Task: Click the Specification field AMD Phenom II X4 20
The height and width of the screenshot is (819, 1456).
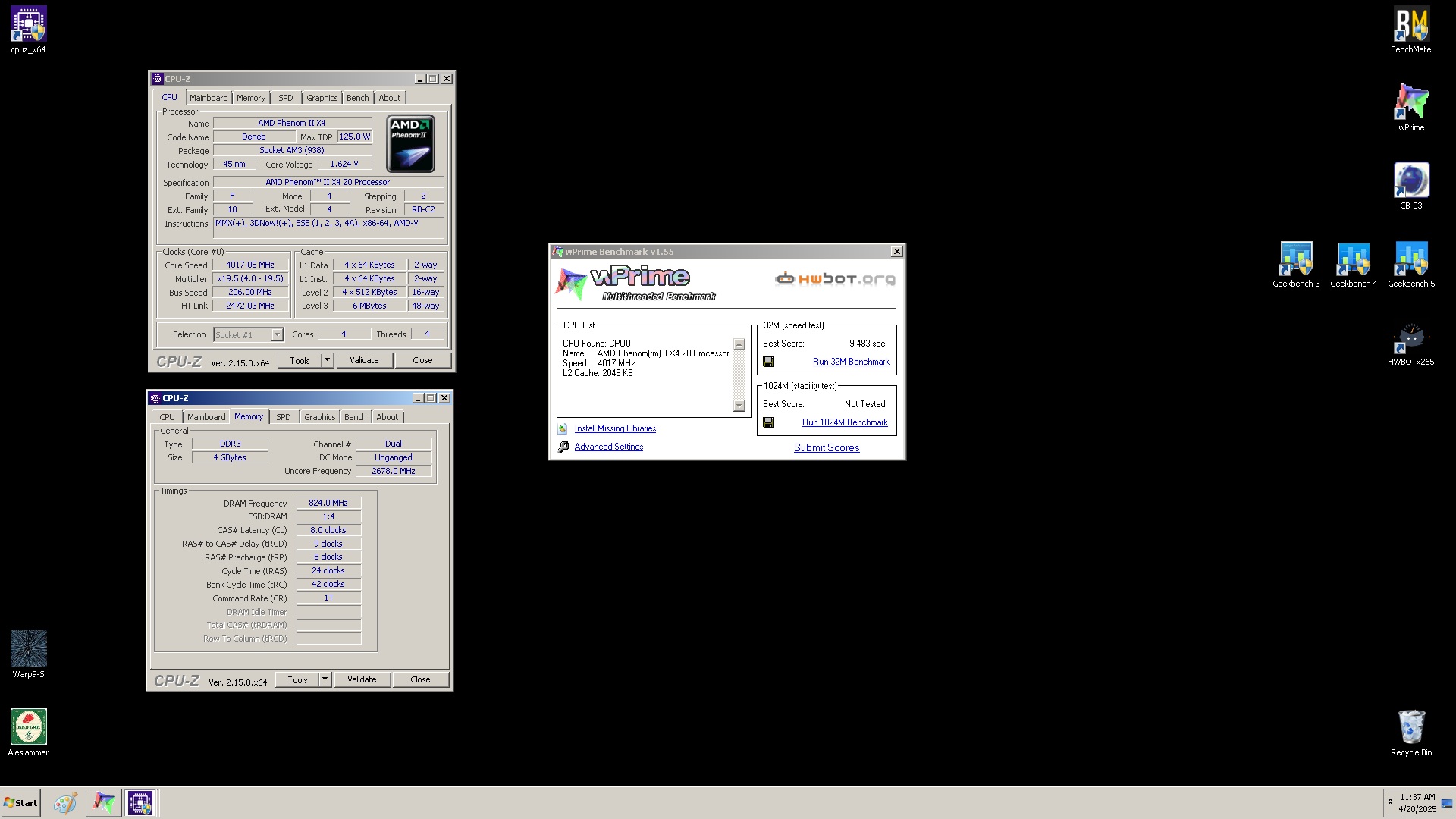Action: tap(328, 183)
